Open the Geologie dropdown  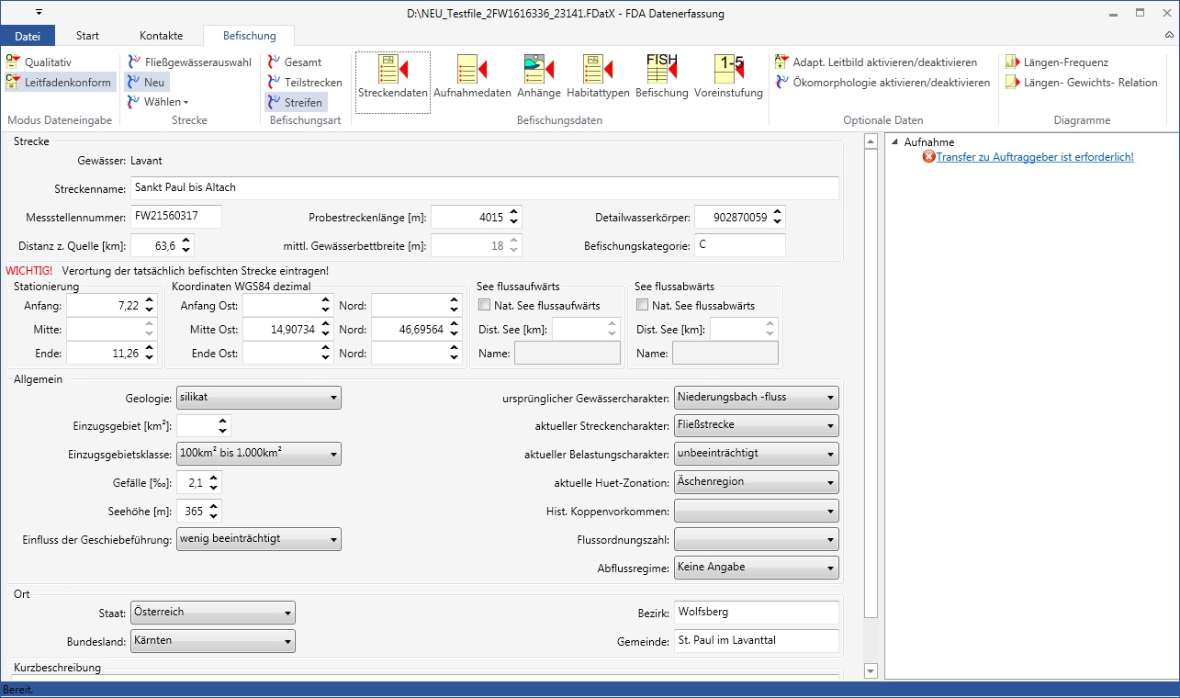259,397
